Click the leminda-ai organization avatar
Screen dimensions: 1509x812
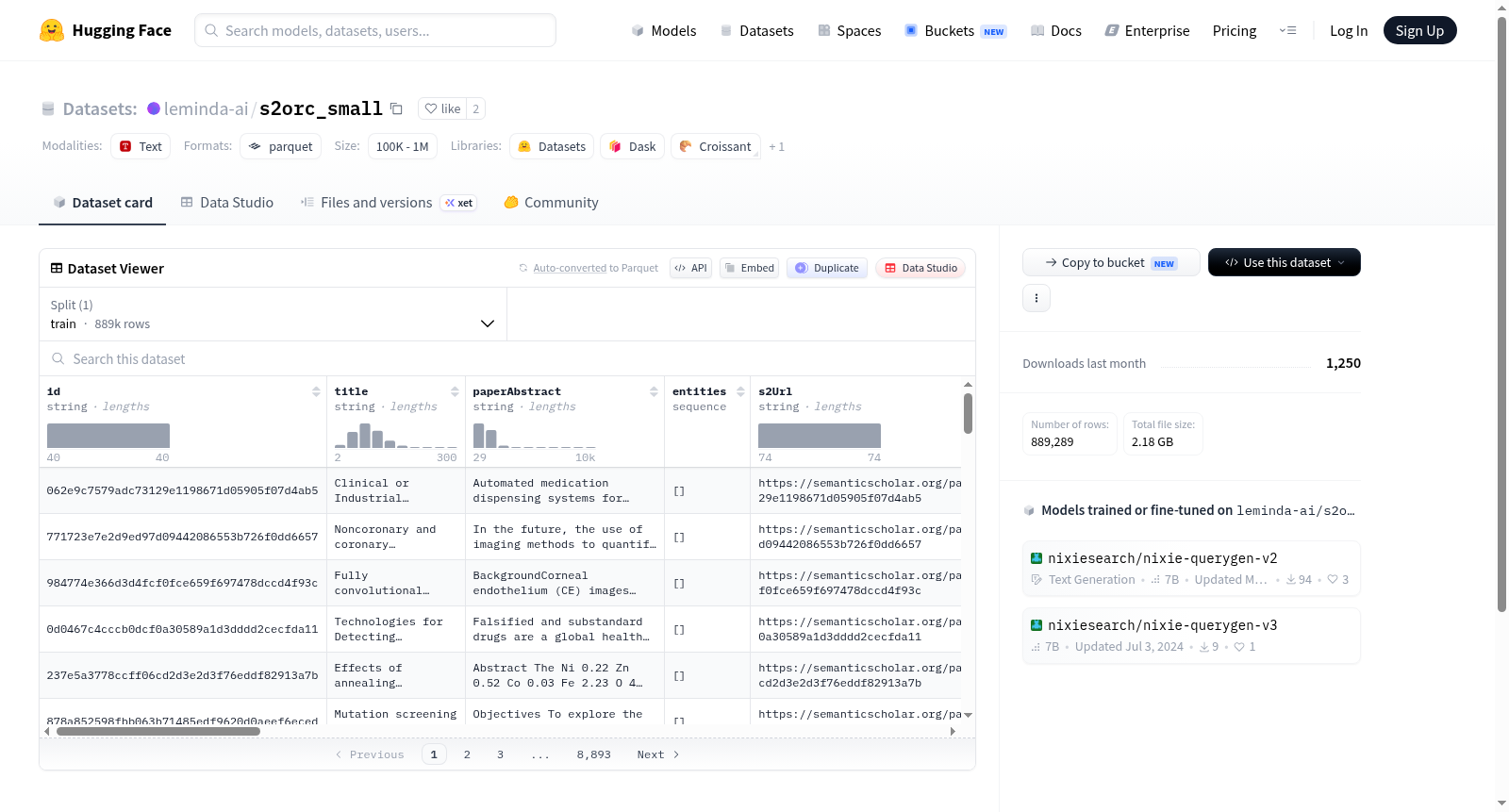click(154, 108)
